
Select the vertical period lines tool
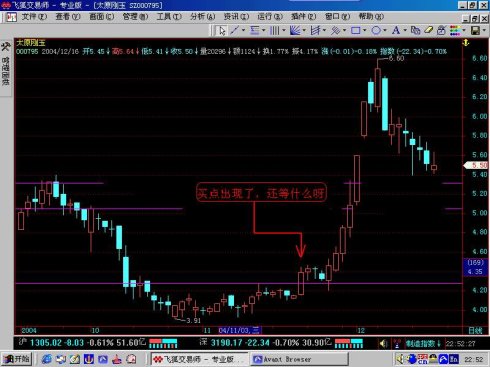point(275,30)
